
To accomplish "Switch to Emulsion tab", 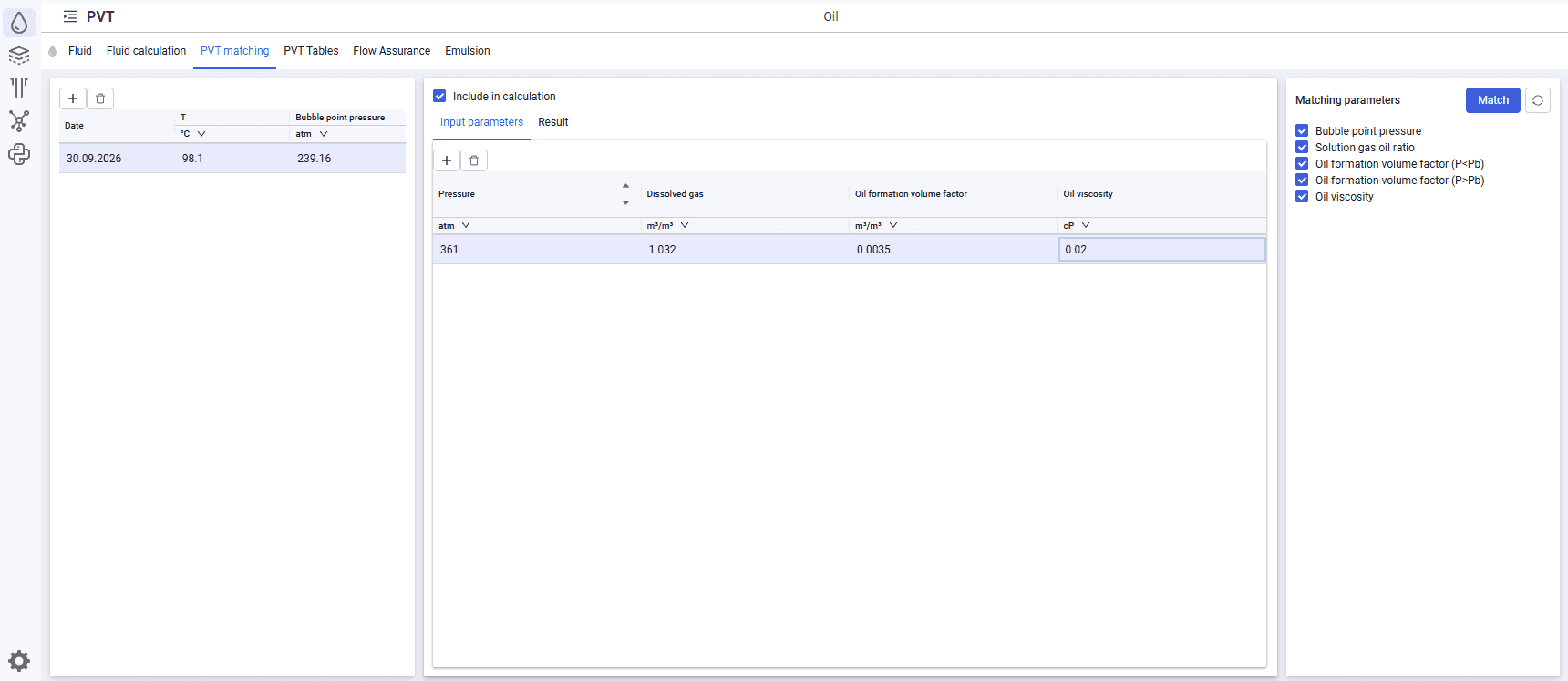I will [468, 51].
